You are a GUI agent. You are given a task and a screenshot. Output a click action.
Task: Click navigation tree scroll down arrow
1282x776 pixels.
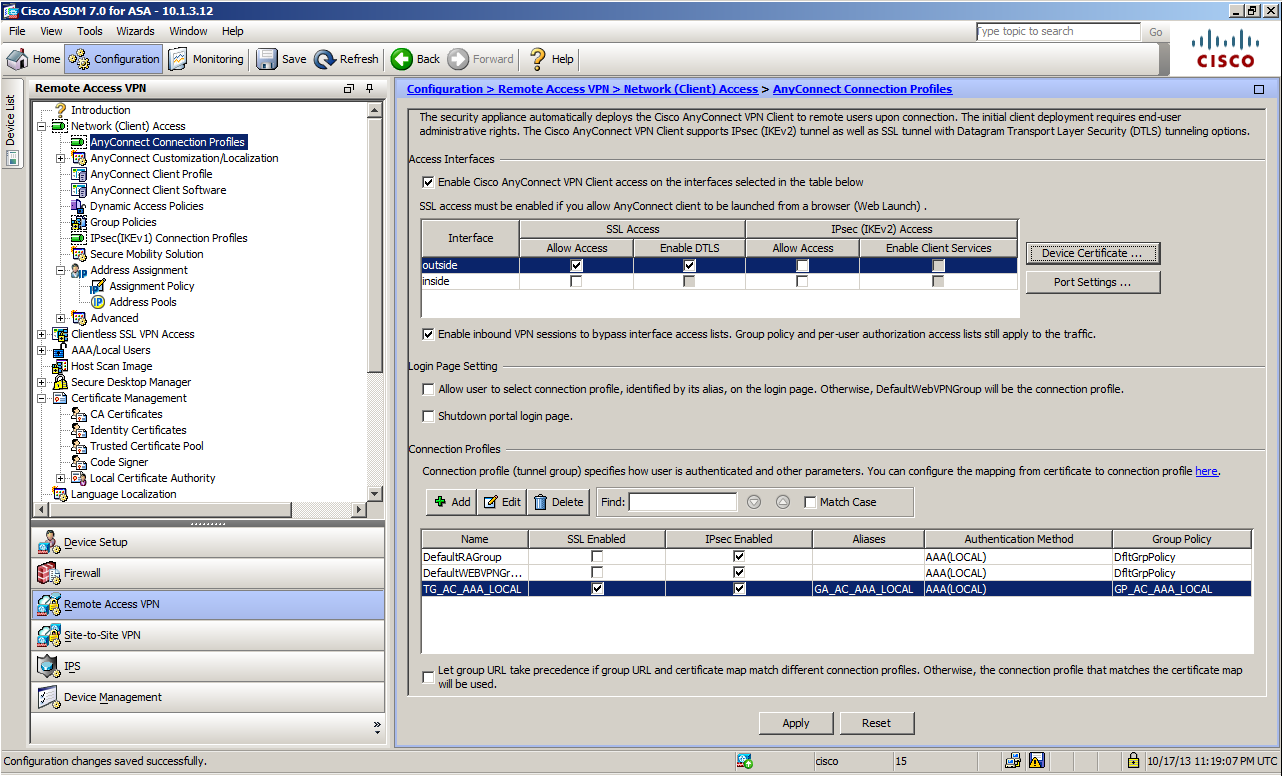coord(375,494)
